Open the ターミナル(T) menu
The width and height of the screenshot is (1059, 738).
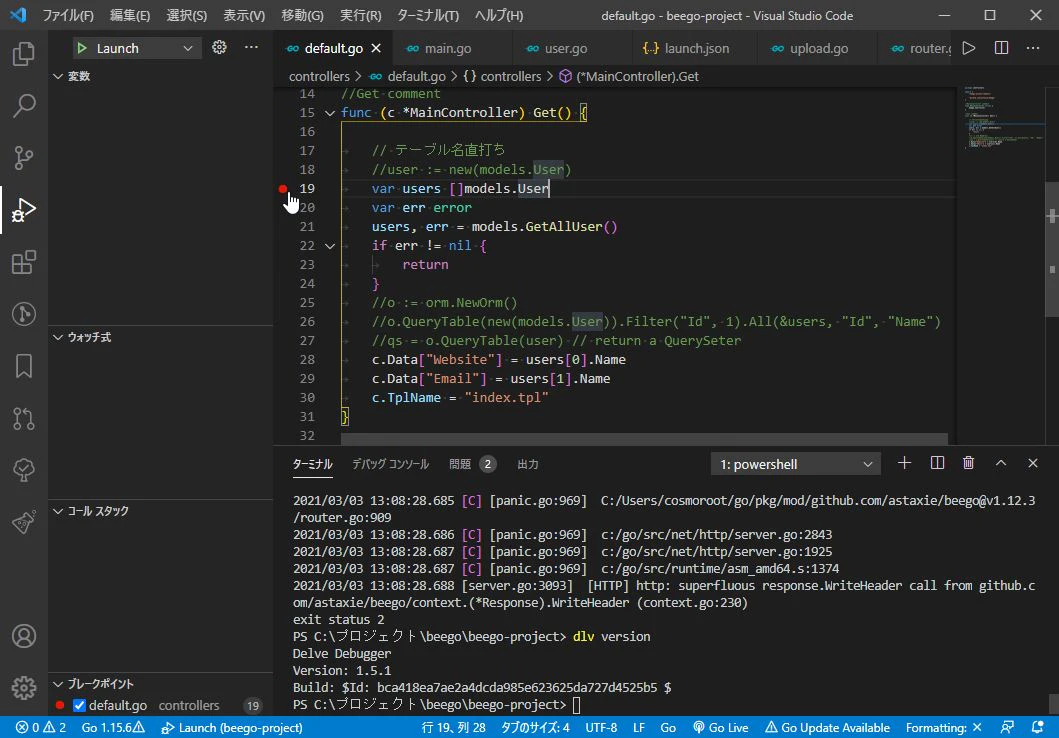coord(428,15)
